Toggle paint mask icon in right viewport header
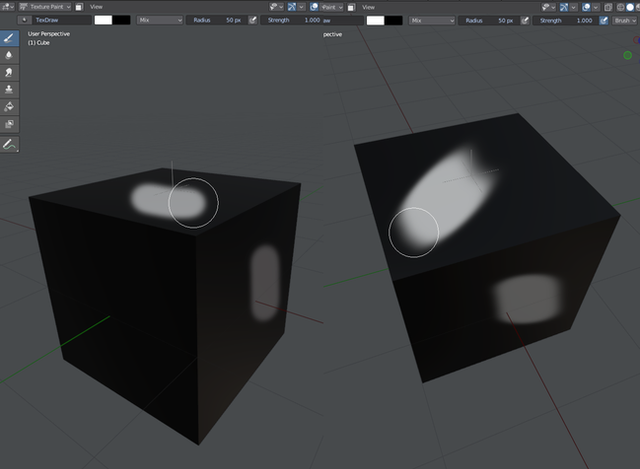Screen dimensions: 640x469 pos(351,7)
